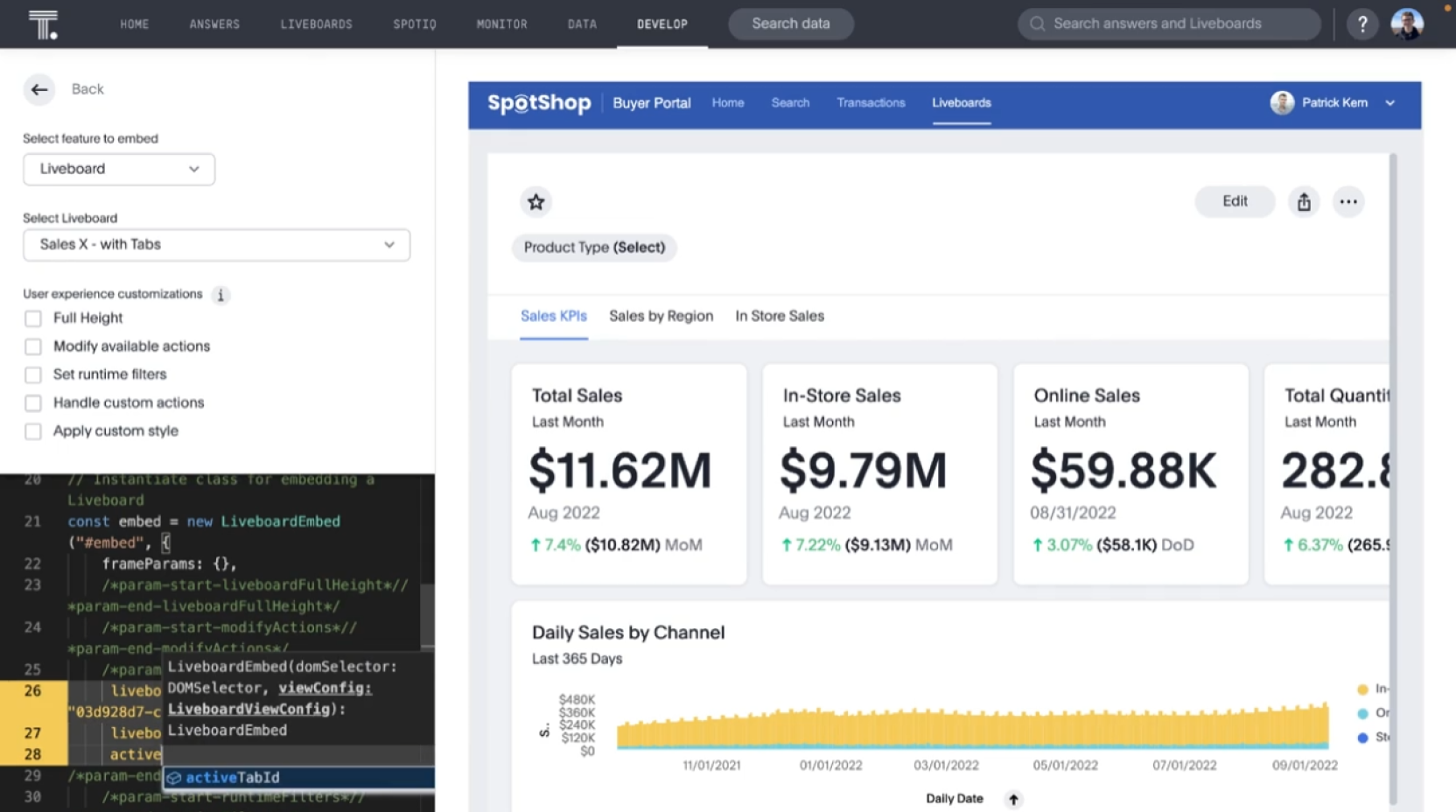Click the Daily Date axis label
The width and height of the screenshot is (1456, 812).
(x=955, y=799)
